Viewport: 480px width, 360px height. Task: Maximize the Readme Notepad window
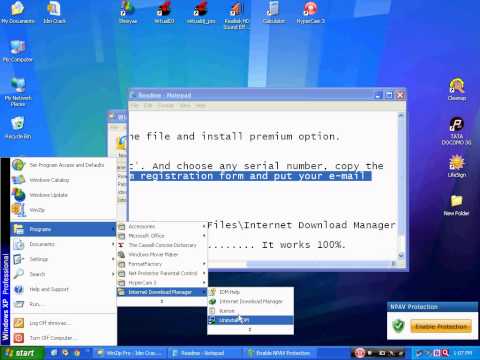click(389, 95)
